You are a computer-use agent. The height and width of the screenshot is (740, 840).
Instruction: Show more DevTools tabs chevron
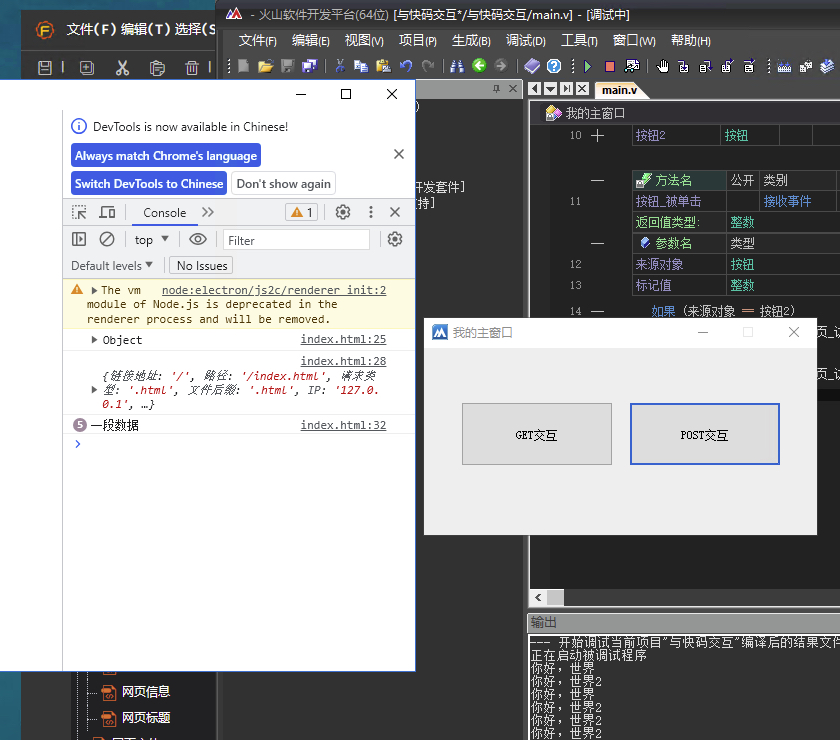click(x=208, y=212)
